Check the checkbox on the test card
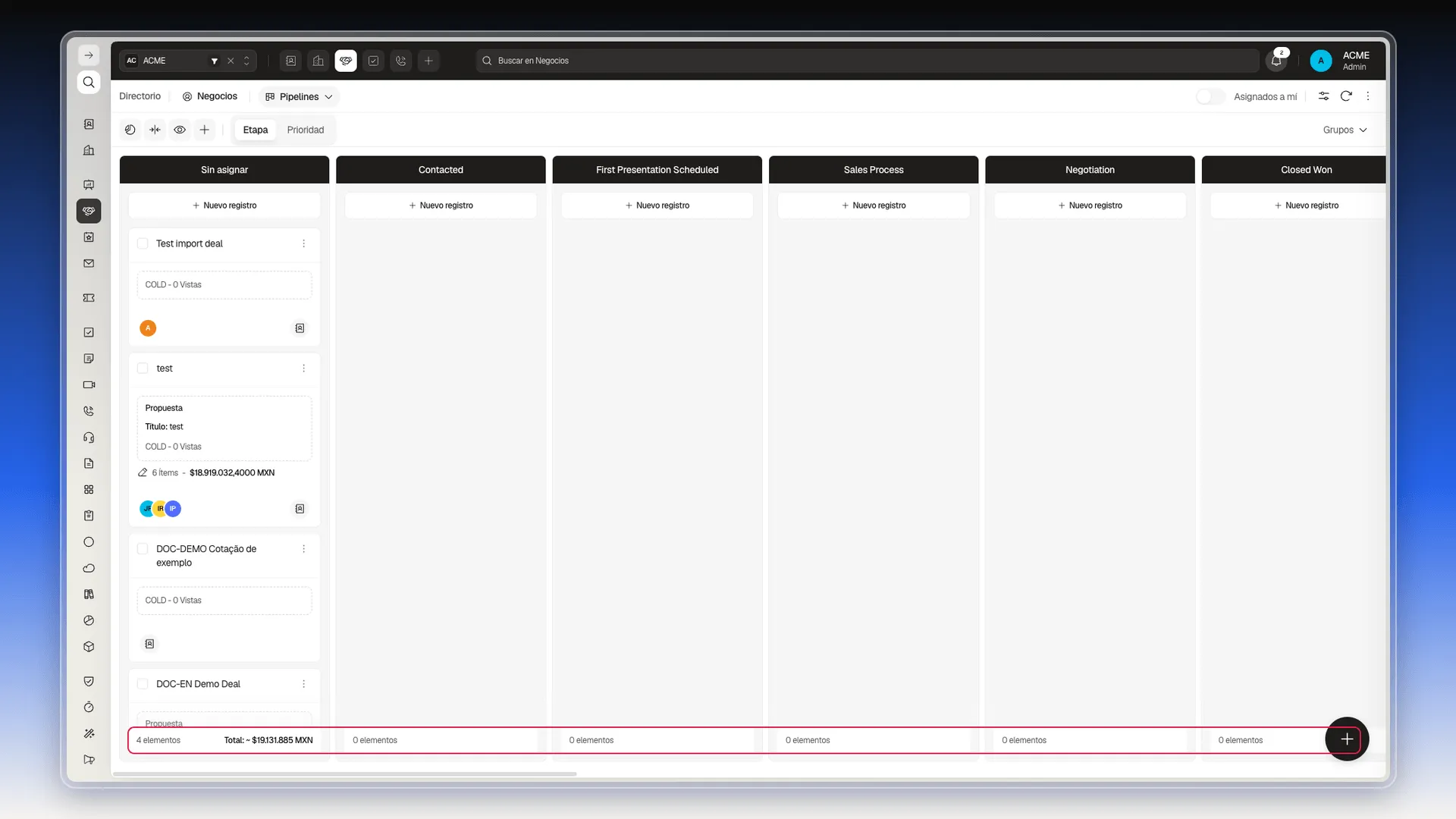The image size is (1456, 819). [x=143, y=368]
